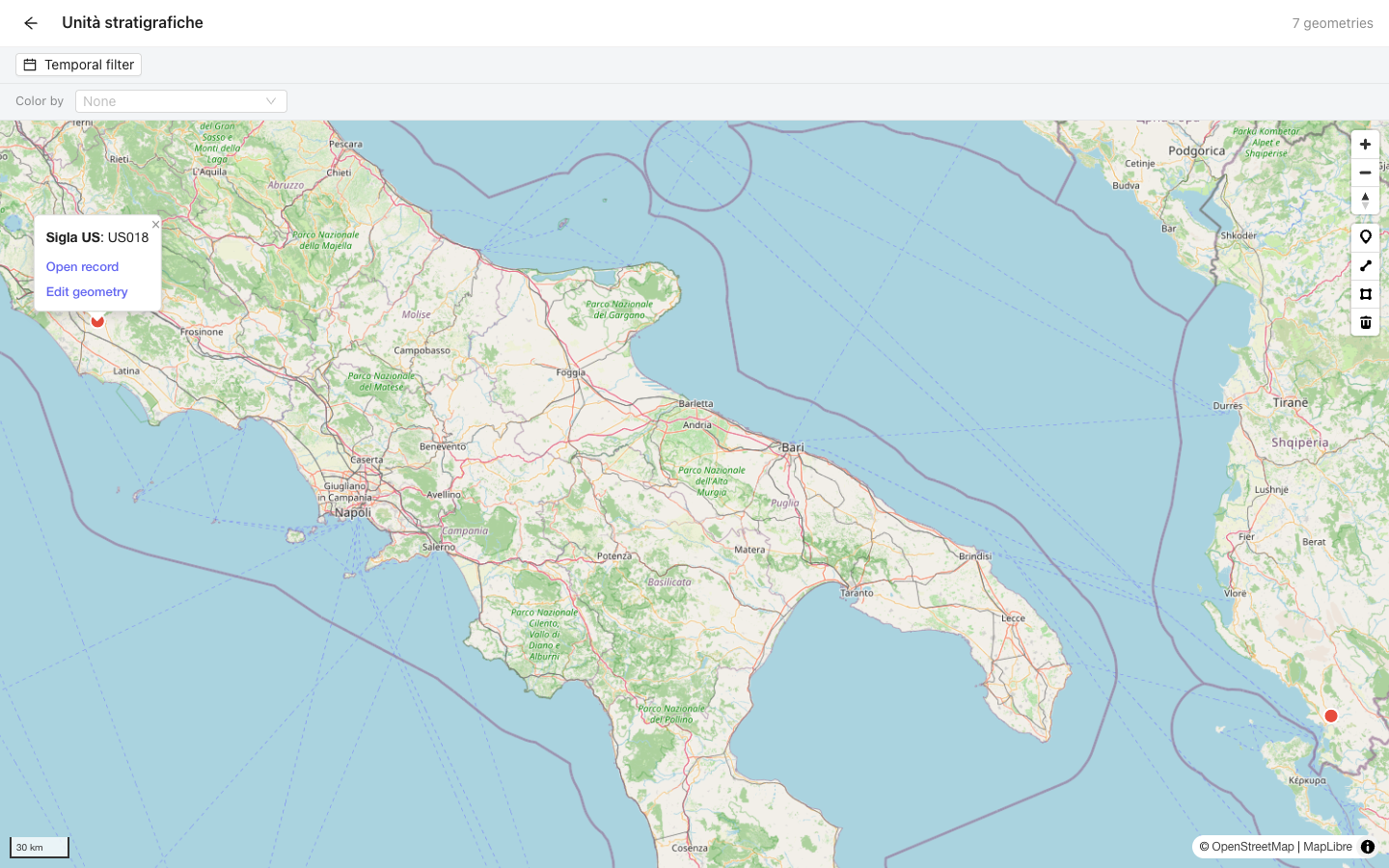Select the draw line tool

tap(1365, 265)
